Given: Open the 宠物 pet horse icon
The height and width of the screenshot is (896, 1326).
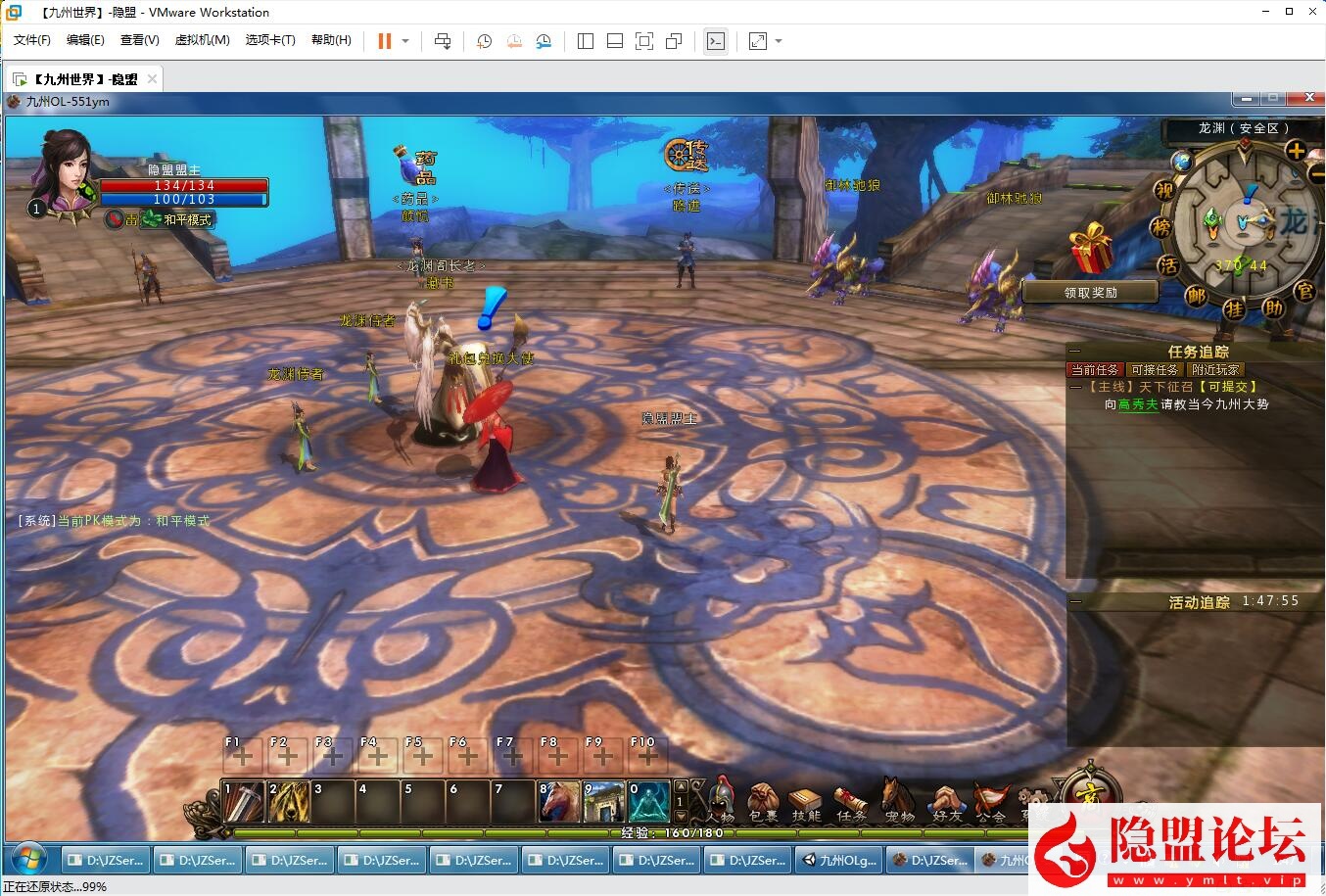Looking at the screenshot, I should (x=897, y=800).
